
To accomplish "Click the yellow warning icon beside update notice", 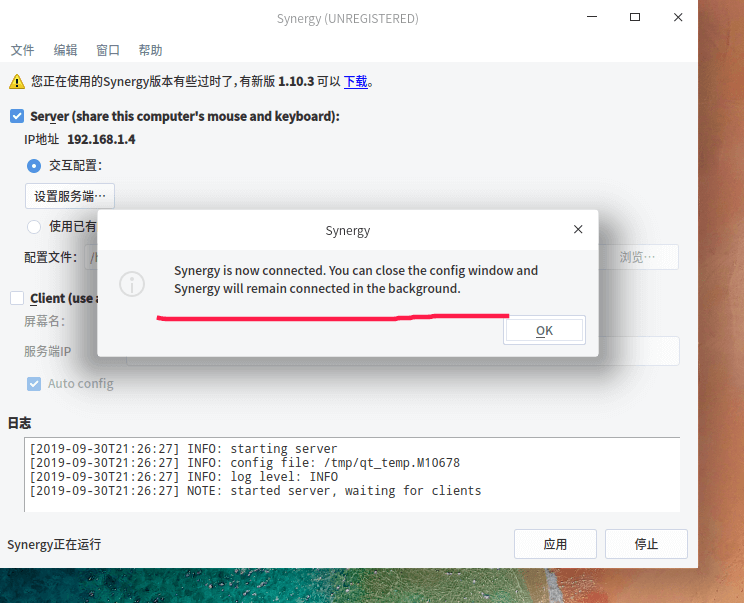I will click(x=17, y=82).
